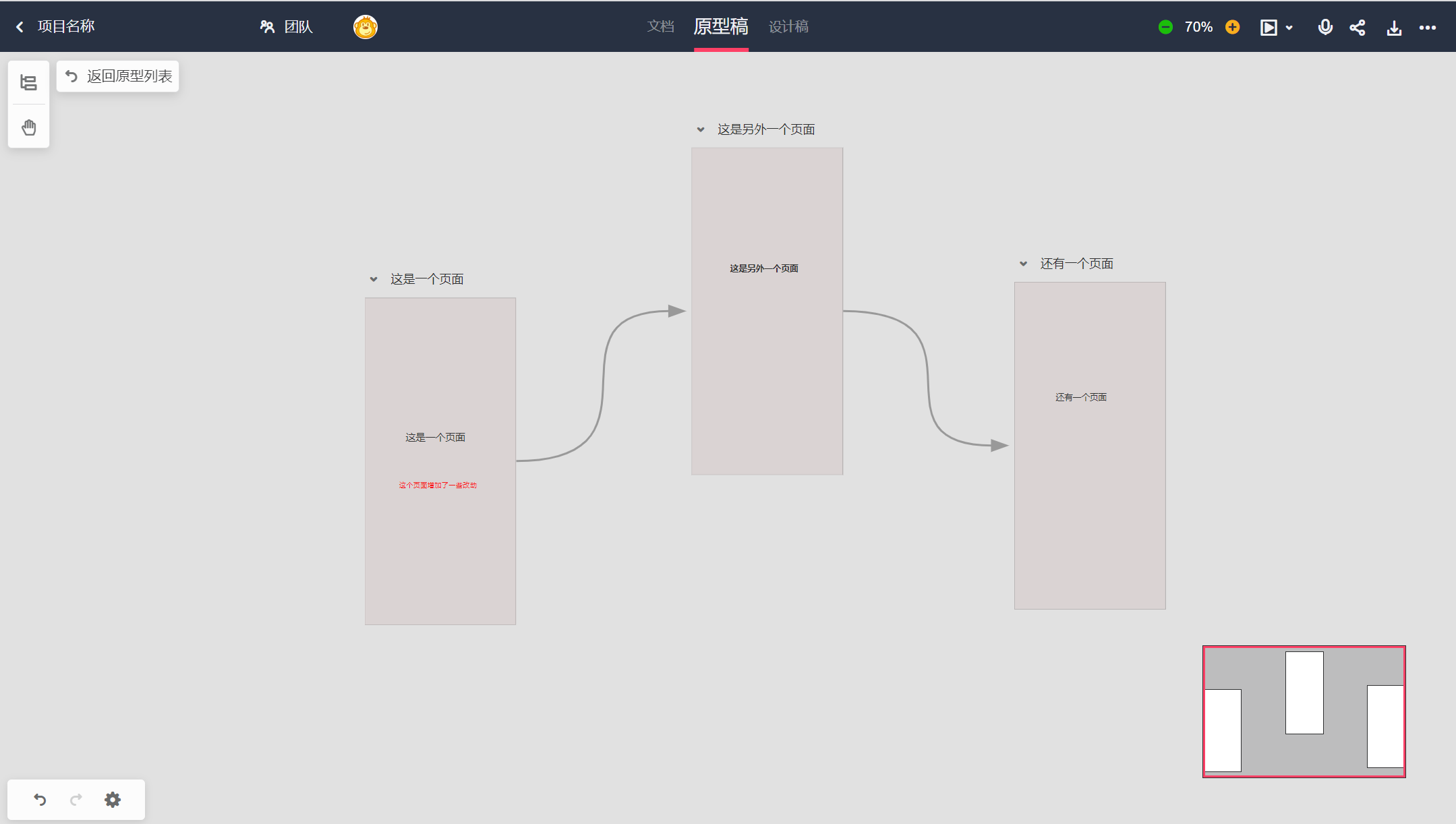Open the three-dot more options menu

point(1428,28)
